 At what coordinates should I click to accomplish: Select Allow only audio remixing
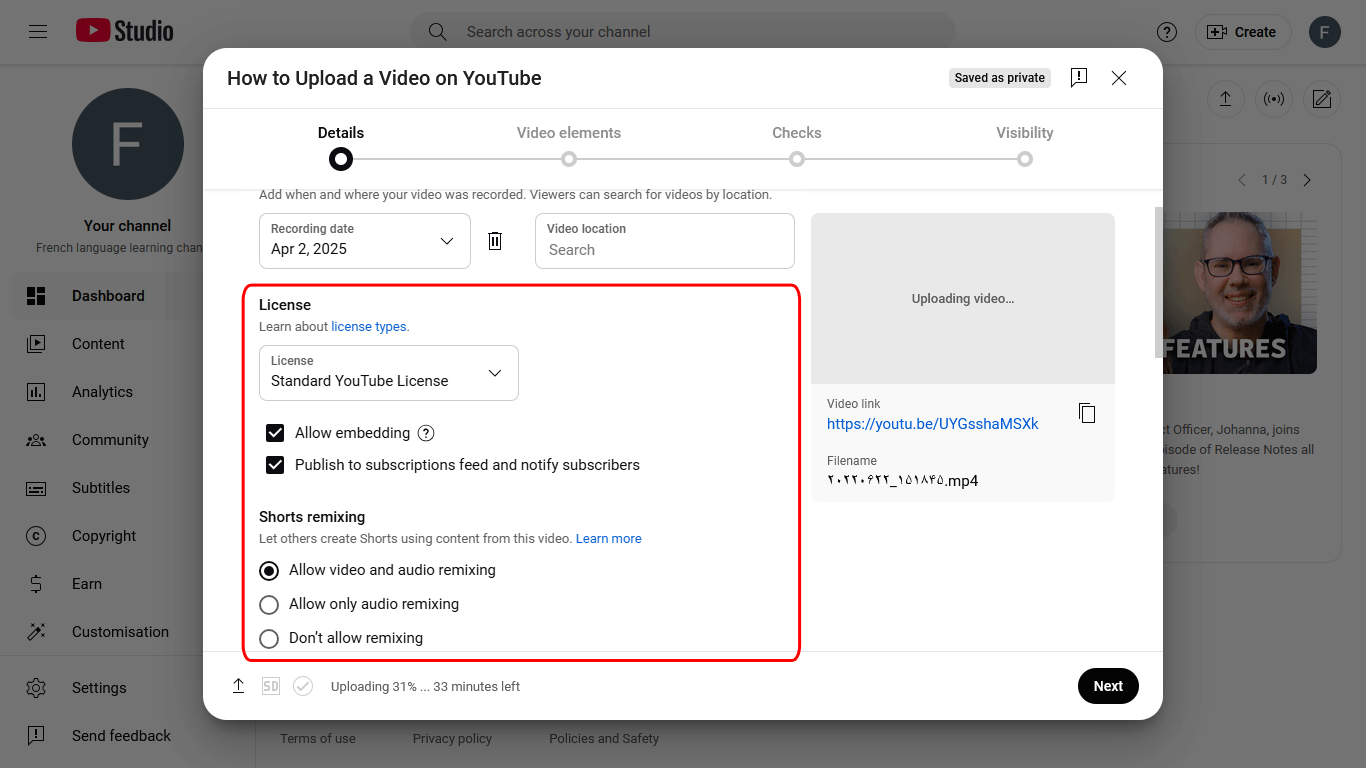click(269, 605)
